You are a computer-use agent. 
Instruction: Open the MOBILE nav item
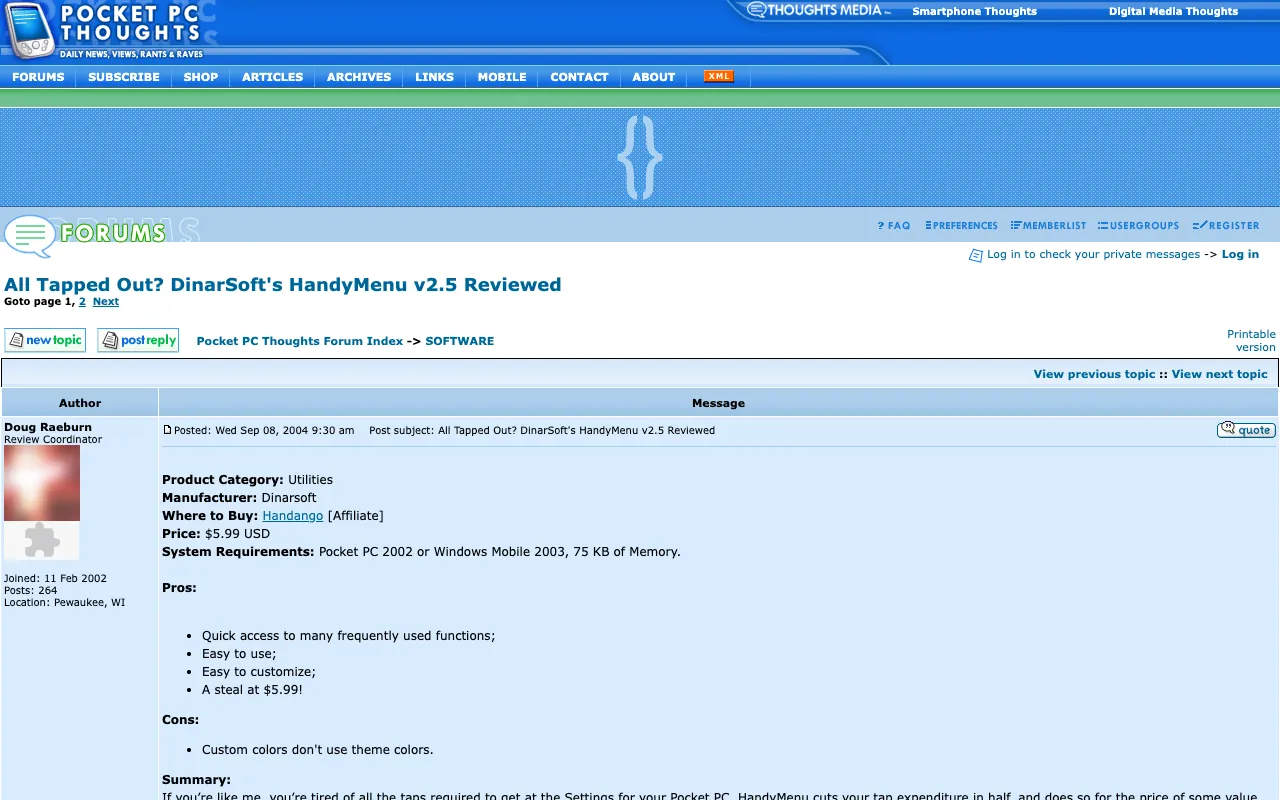[502, 77]
